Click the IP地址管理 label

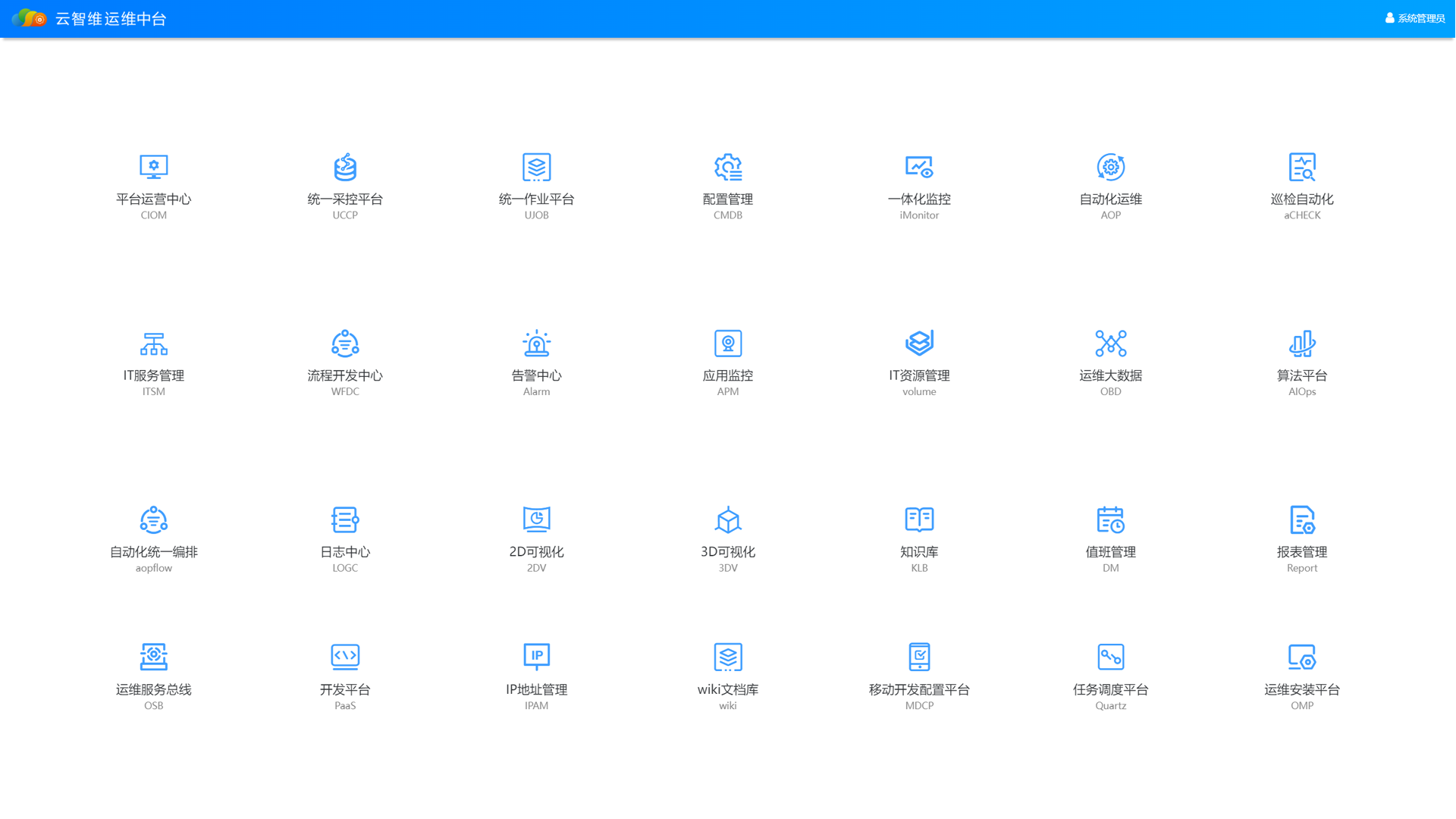click(x=536, y=689)
